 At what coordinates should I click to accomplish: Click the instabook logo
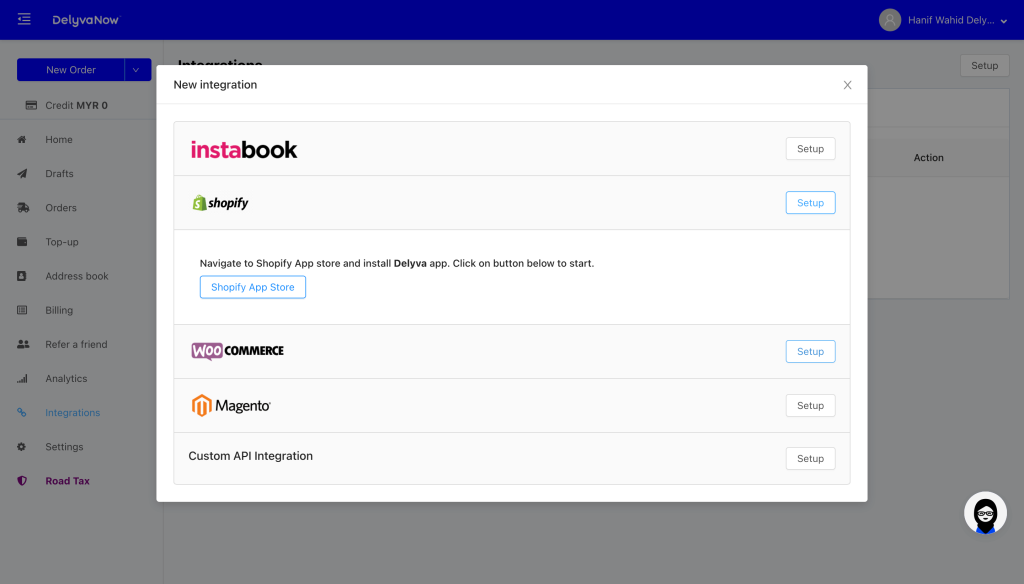click(x=244, y=150)
